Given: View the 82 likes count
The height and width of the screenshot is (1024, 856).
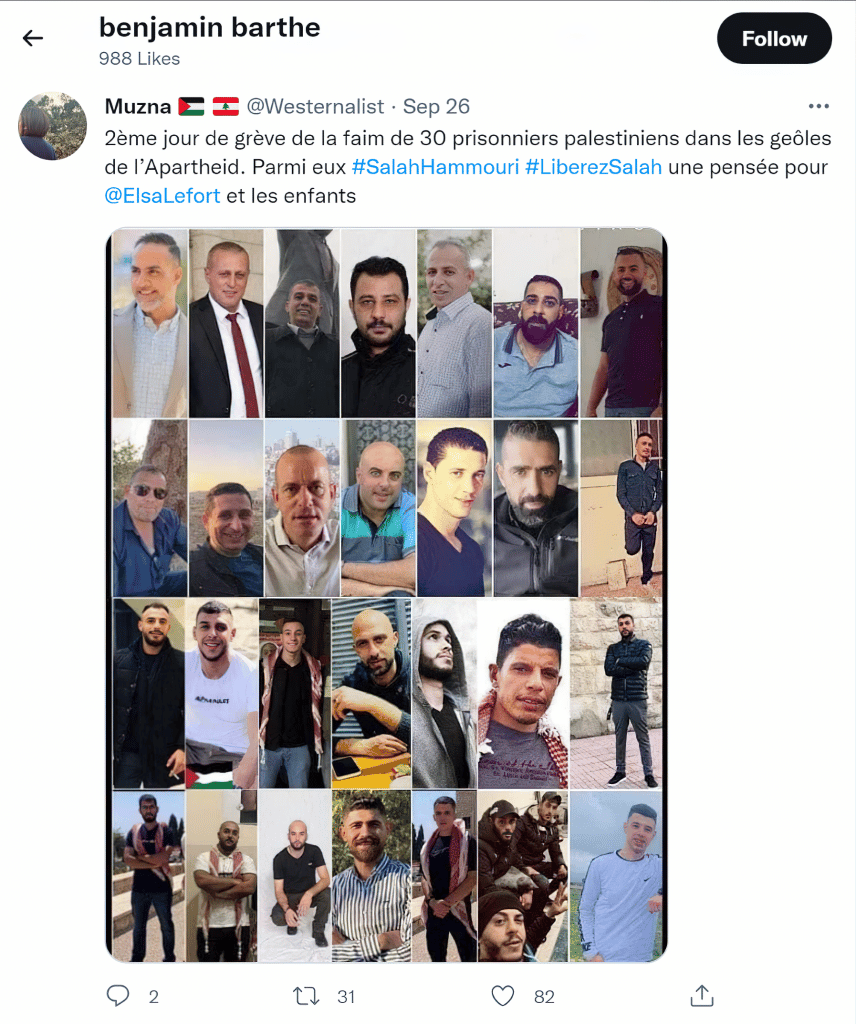Looking at the screenshot, I should coord(544,997).
